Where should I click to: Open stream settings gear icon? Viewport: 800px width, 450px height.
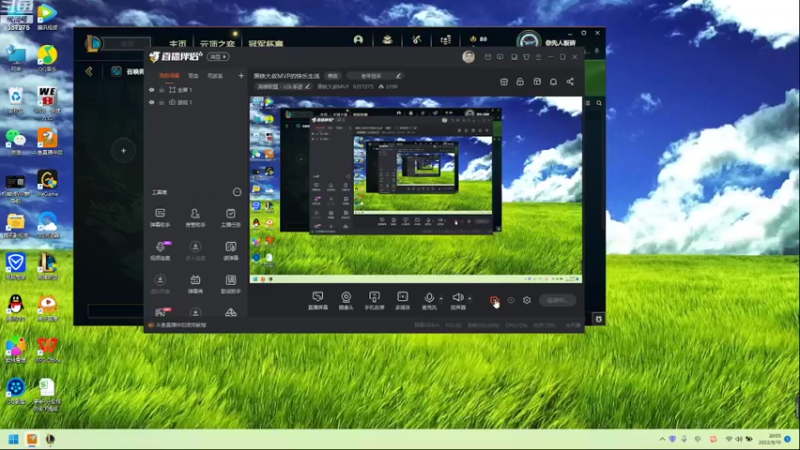[x=527, y=301]
